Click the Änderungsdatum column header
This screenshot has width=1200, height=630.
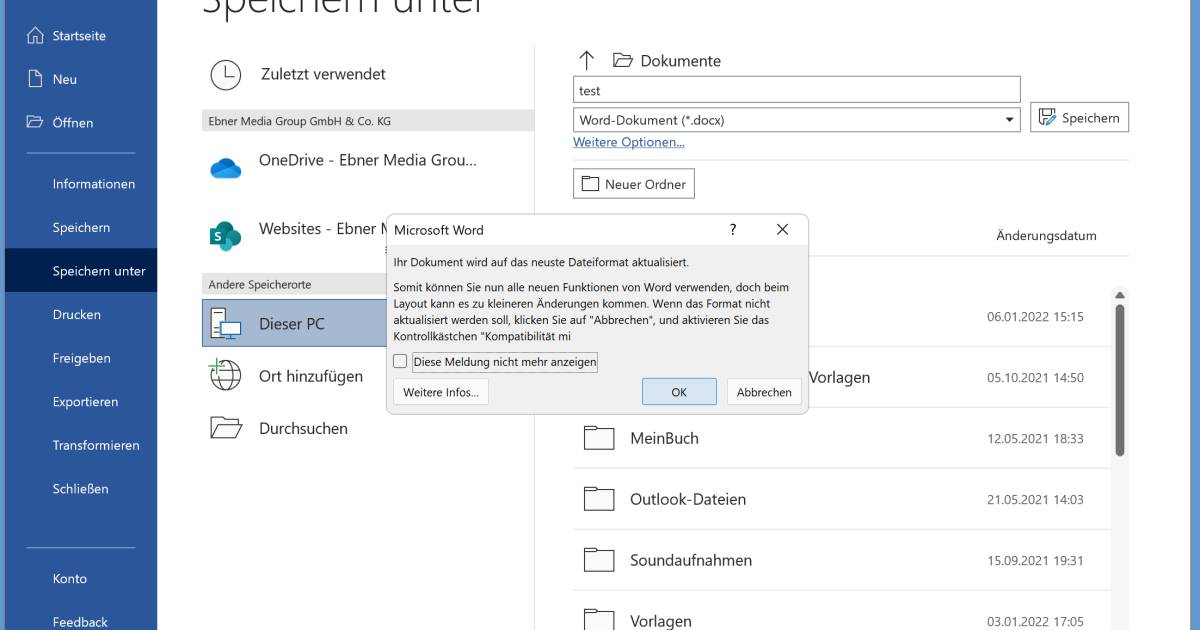(1046, 236)
